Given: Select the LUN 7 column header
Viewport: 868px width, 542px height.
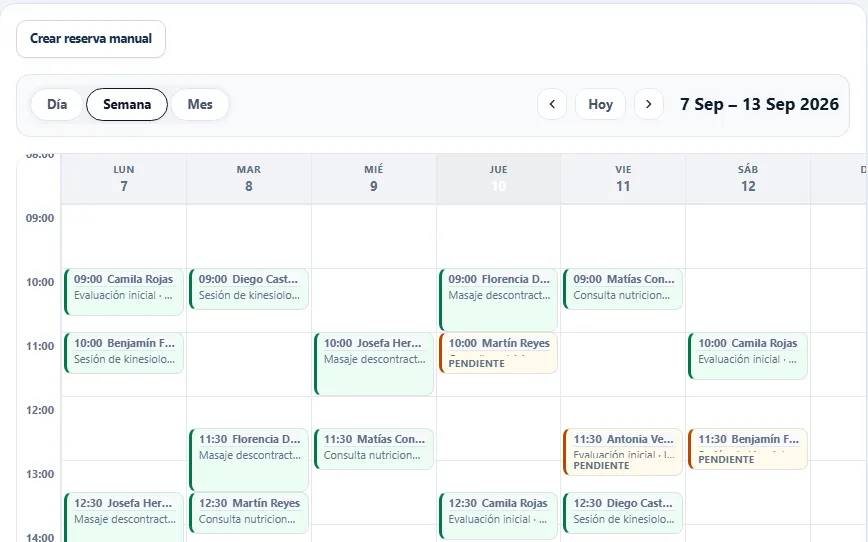Looking at the screenshot, I should coord(124,179).
